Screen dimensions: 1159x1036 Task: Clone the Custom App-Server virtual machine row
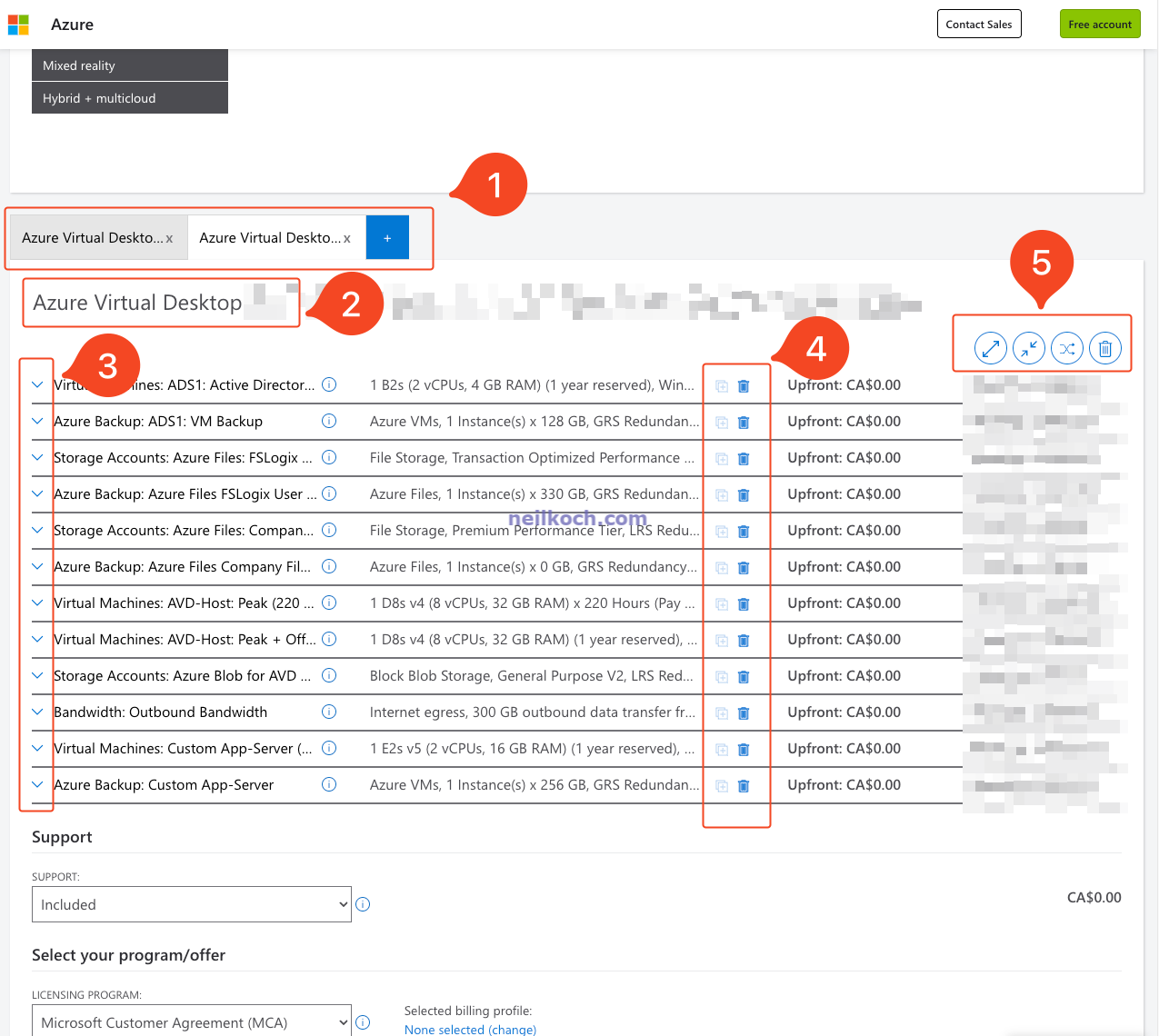click(722, 750)
